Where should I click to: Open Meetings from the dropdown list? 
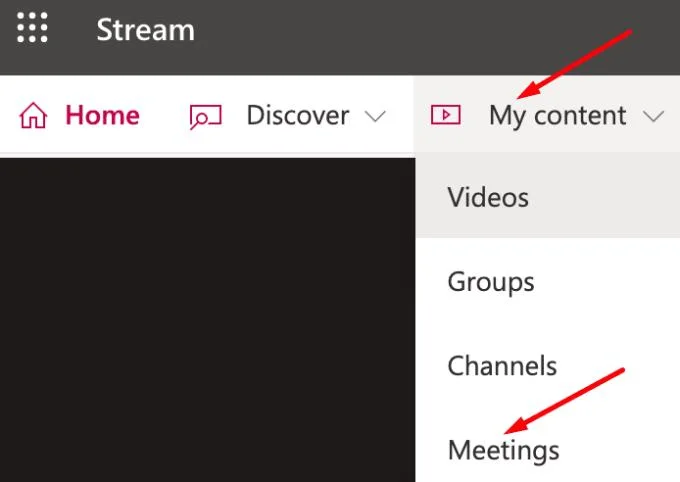[548, 450]
